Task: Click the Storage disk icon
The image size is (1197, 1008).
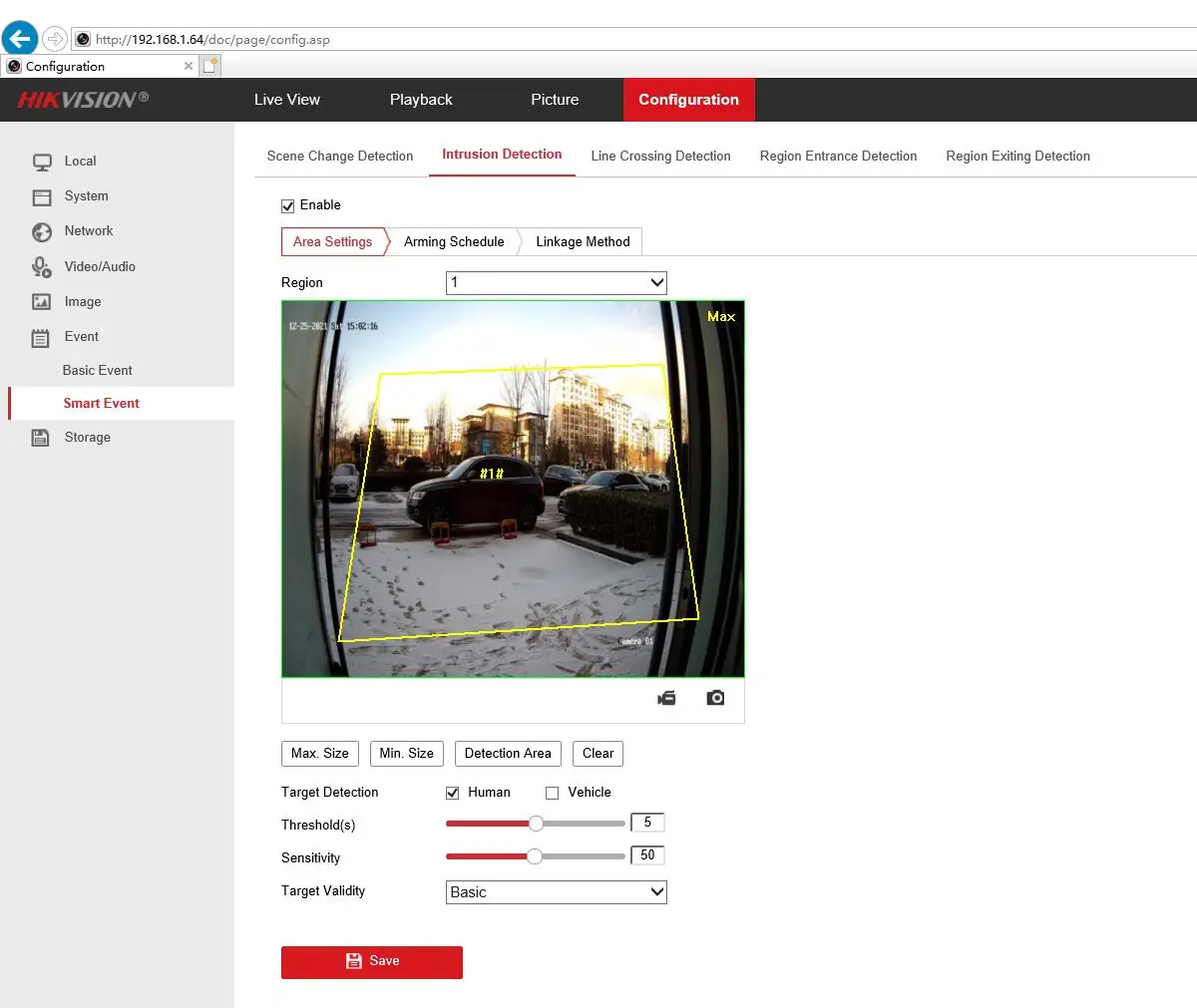Action: (41, 438)
